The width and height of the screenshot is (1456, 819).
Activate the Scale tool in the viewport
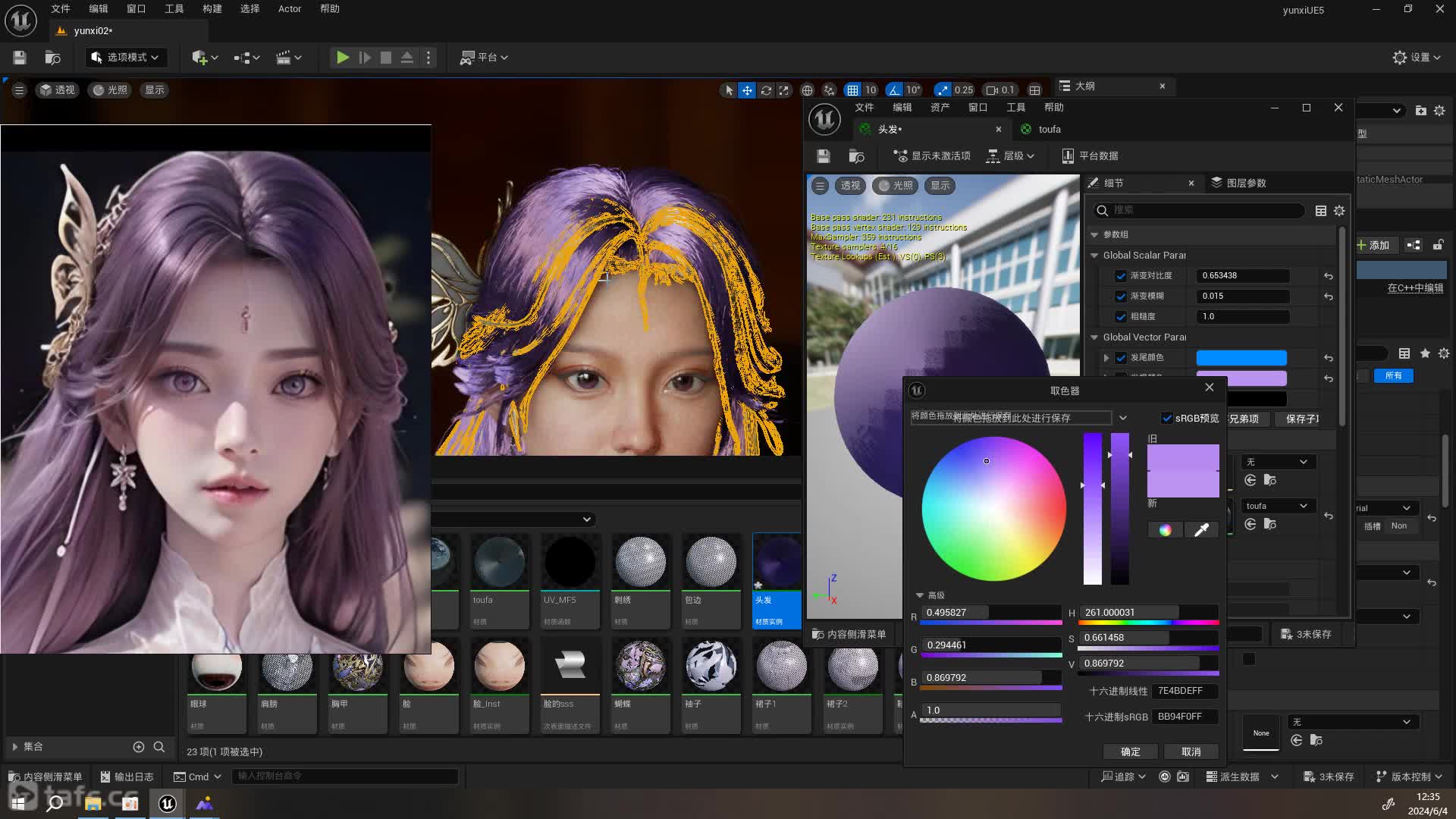(783, 90)
